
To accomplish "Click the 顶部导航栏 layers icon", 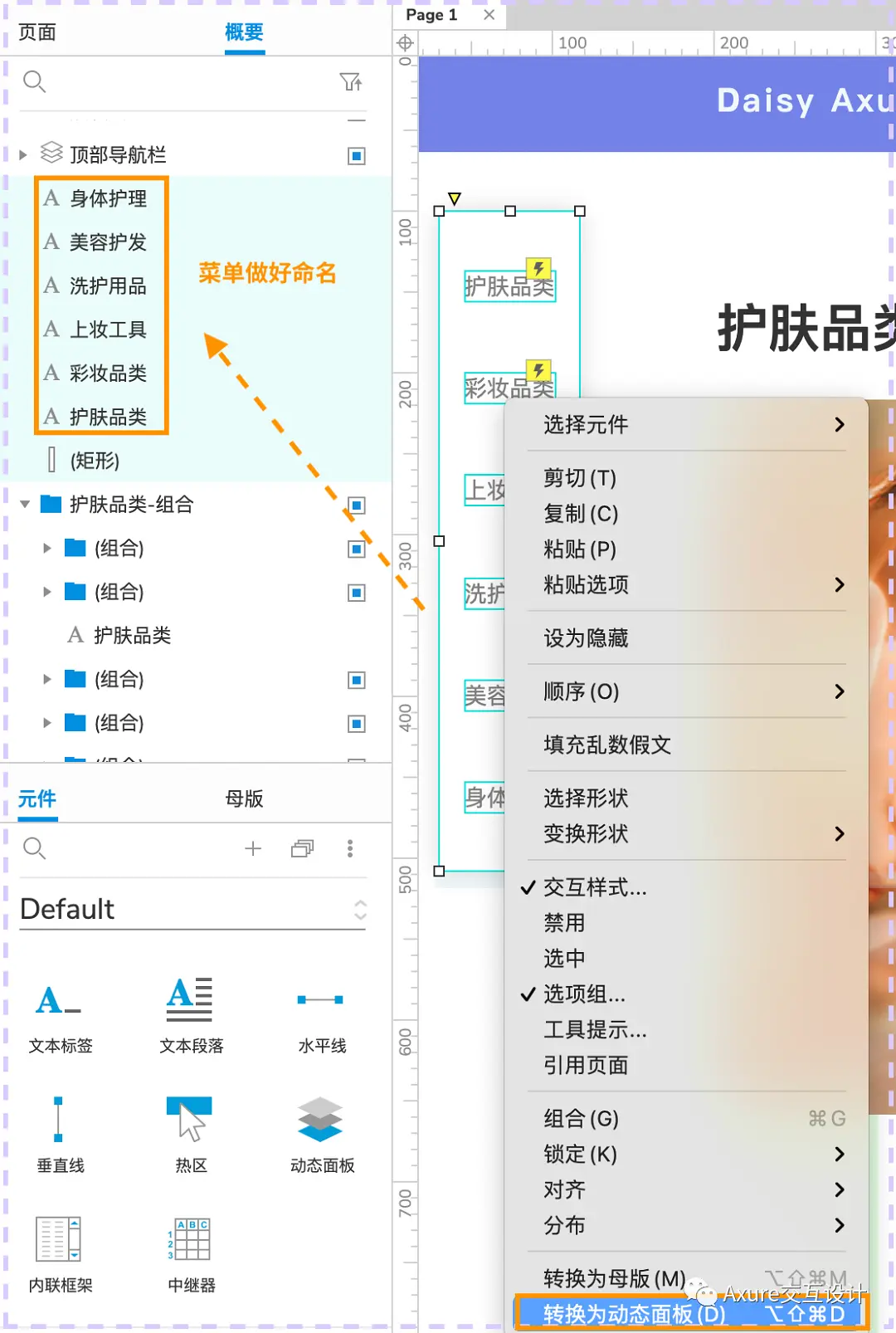I will [51, 153].
